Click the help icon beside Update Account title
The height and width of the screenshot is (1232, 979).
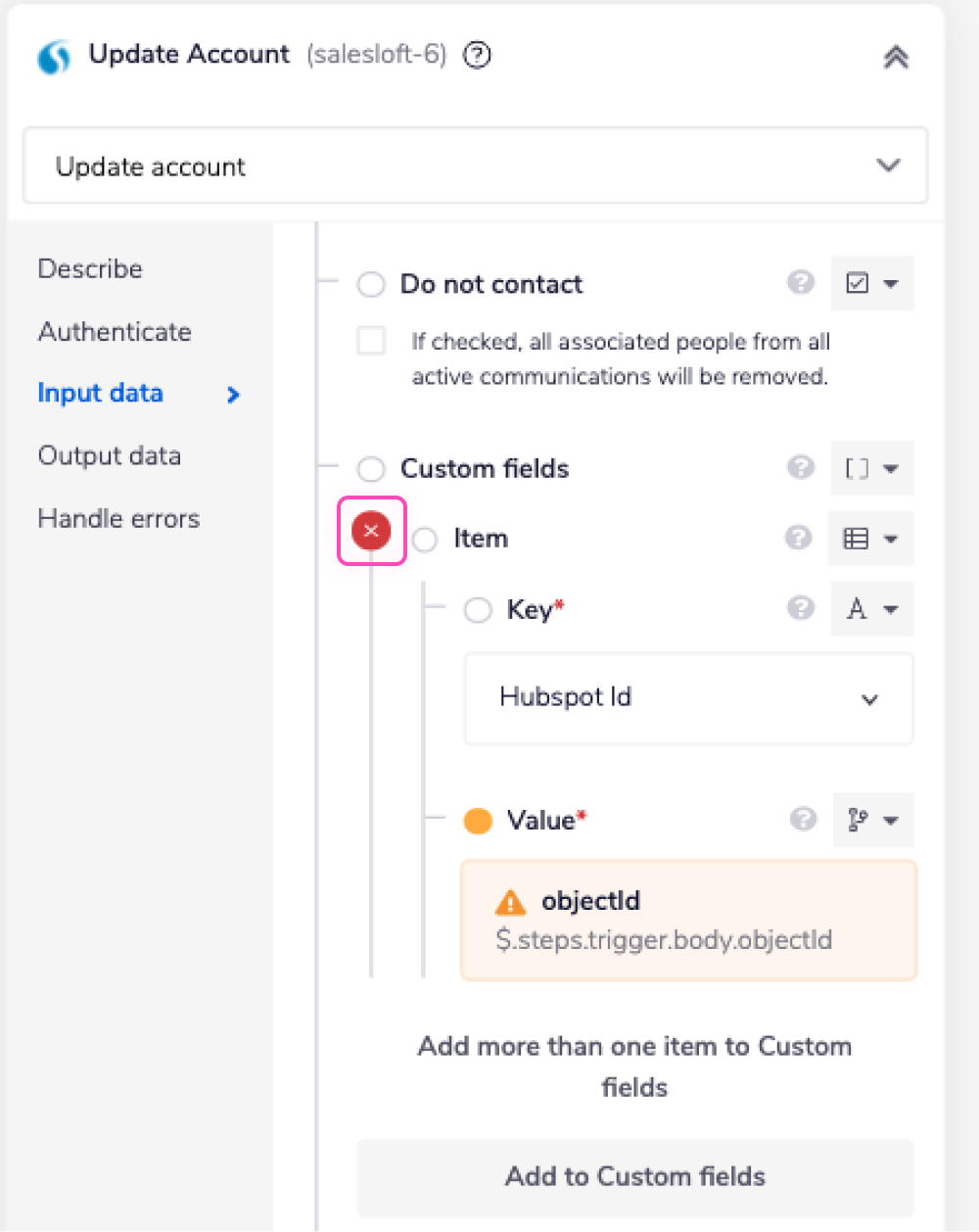(x=477, y=55)
